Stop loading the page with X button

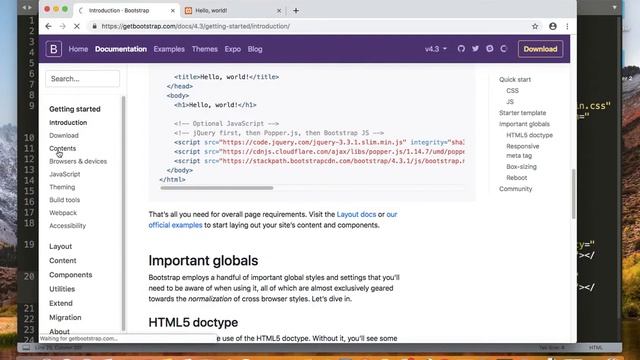77,26
